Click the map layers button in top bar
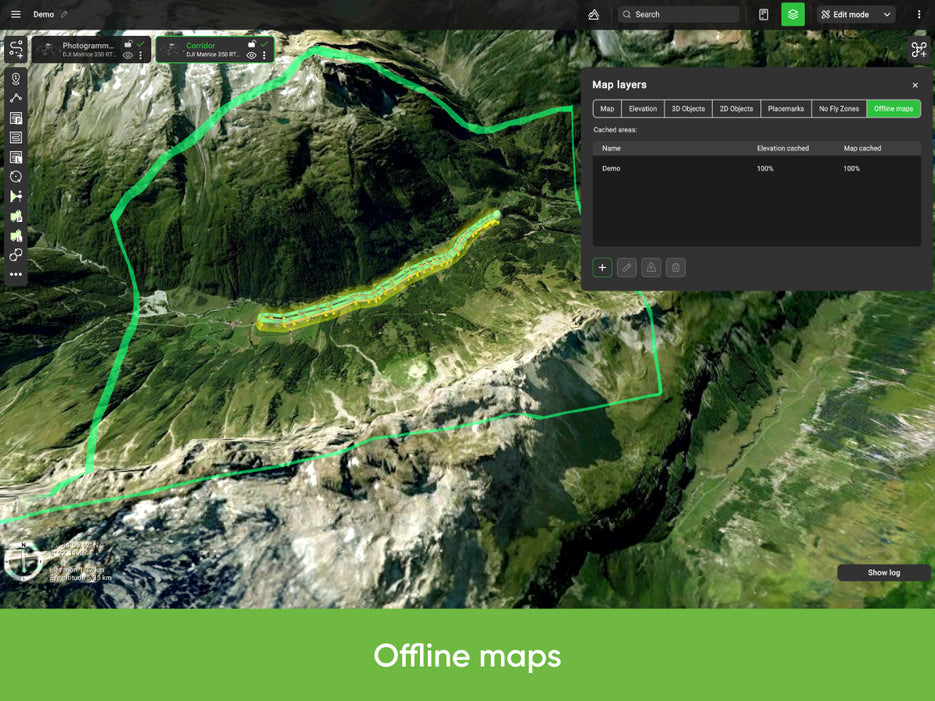Image resolution: width=935 pixels, height=701 pixels. (792, 14)
